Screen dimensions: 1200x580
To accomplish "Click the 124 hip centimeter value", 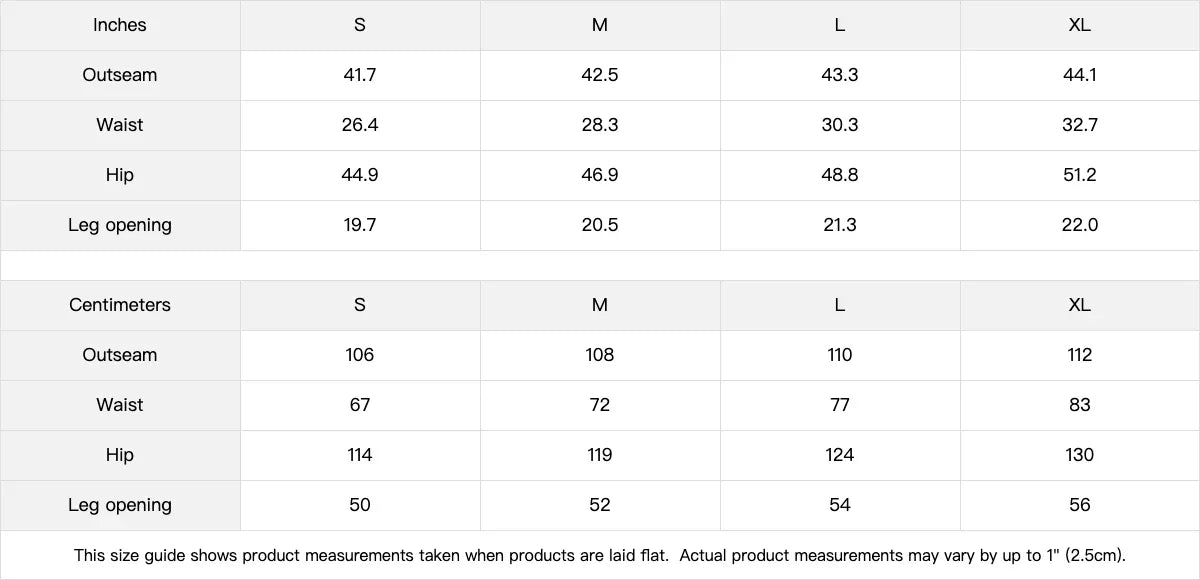I will click(x=840, y=455).
